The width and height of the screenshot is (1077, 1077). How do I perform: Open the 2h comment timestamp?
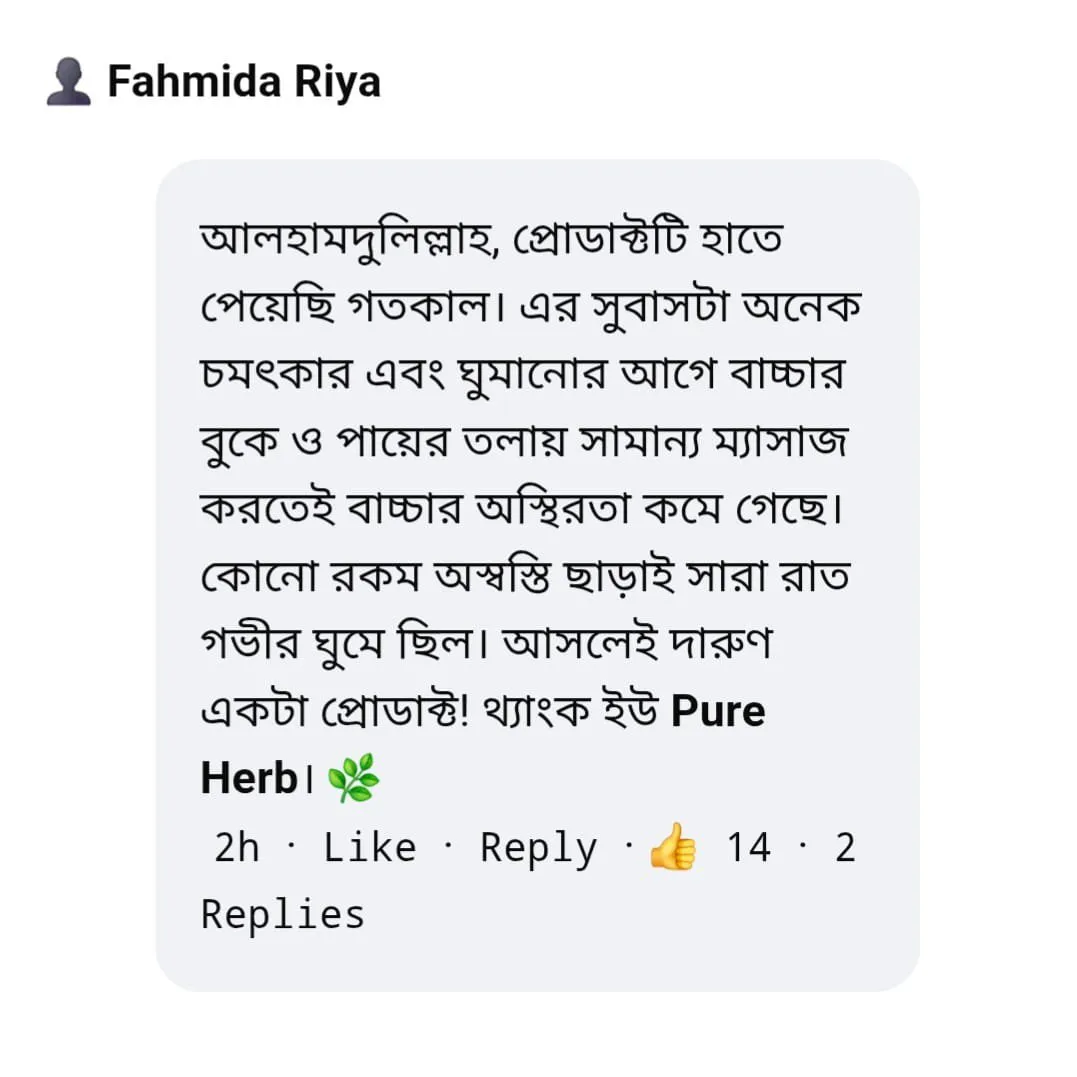point(237,847)
